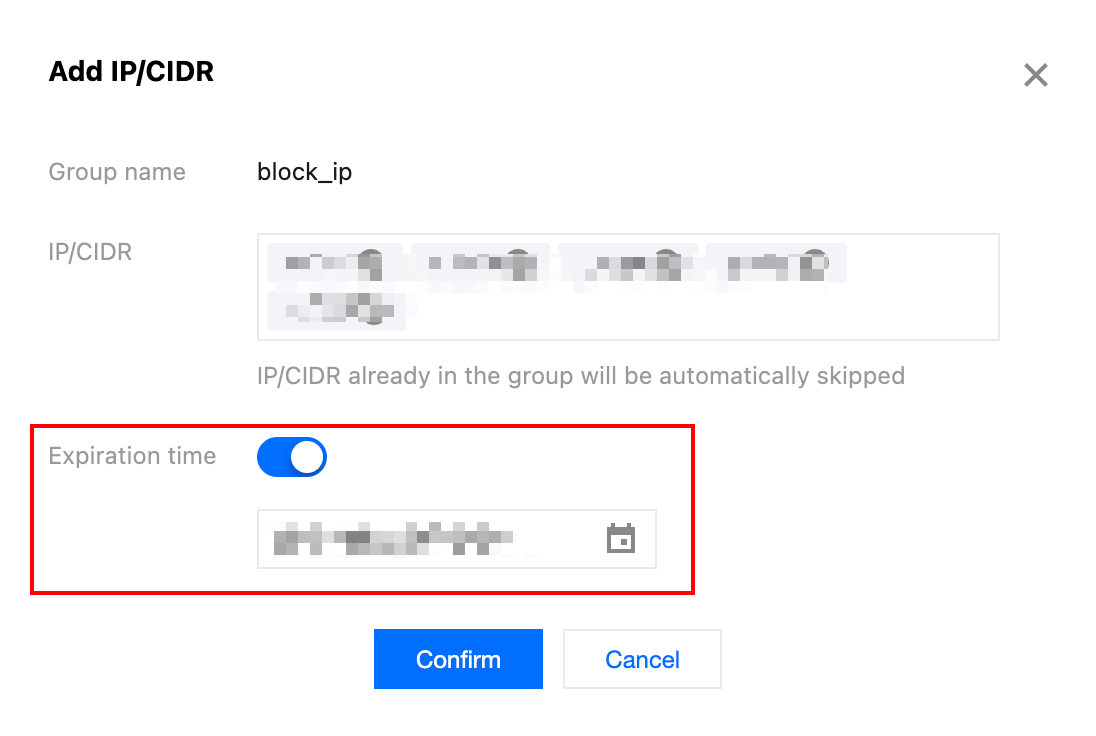Click the "Expiration time" label
The height and width of the screenshot is (736, 1096).
tap(132, 456)
